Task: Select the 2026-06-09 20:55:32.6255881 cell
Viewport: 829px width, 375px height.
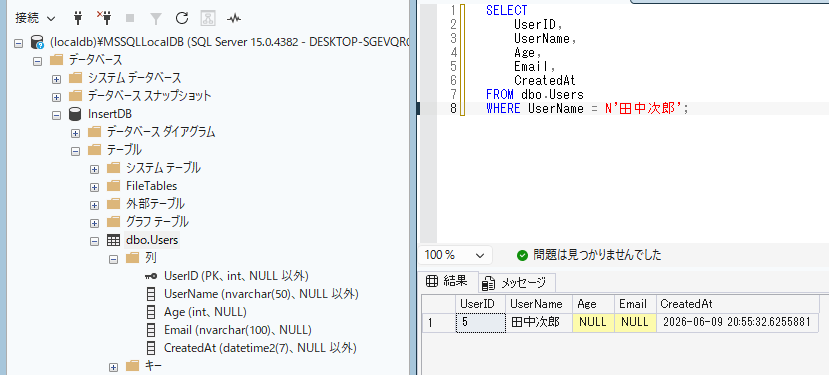Action: pos(737,322)
